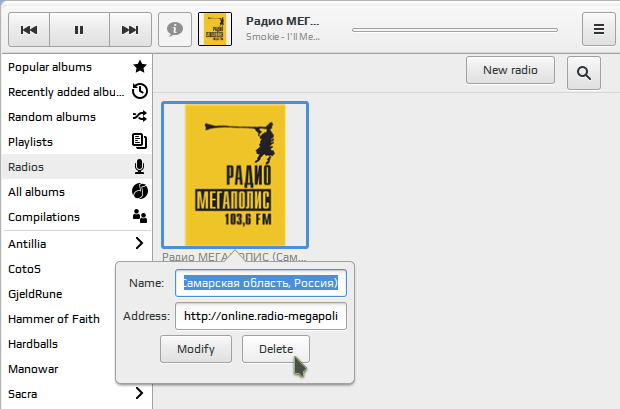Click the microphone icon for Radios
Screen dimensions: 620x409
click(139, 167)
